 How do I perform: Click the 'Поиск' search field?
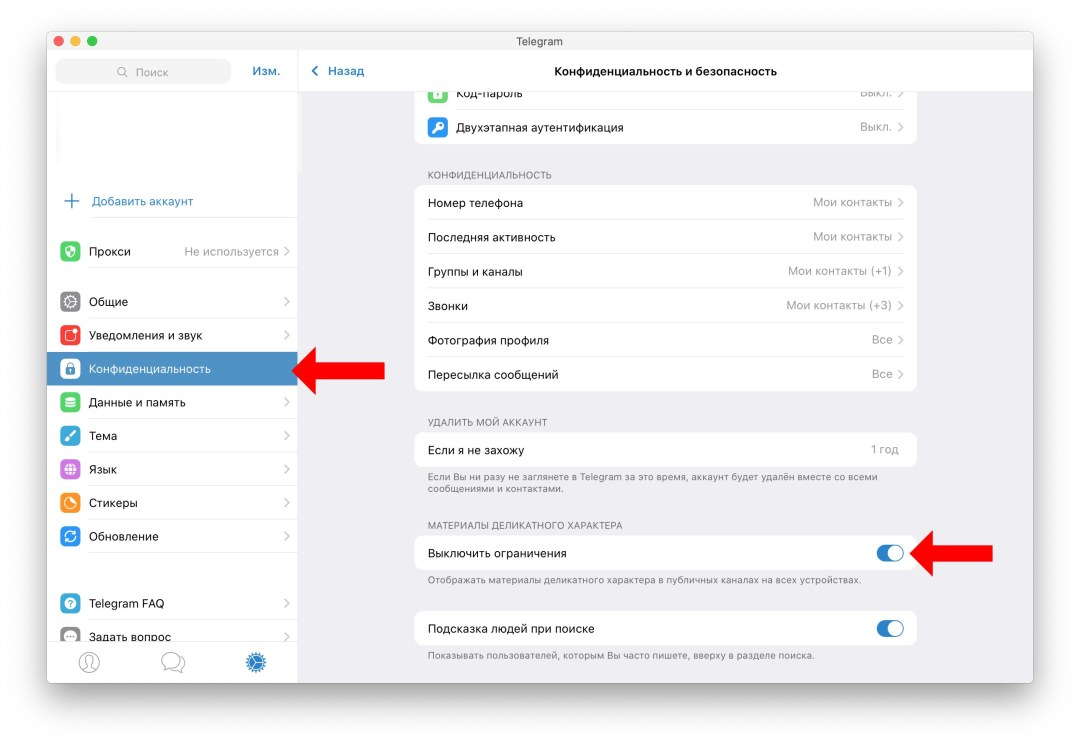coord(143,72)
